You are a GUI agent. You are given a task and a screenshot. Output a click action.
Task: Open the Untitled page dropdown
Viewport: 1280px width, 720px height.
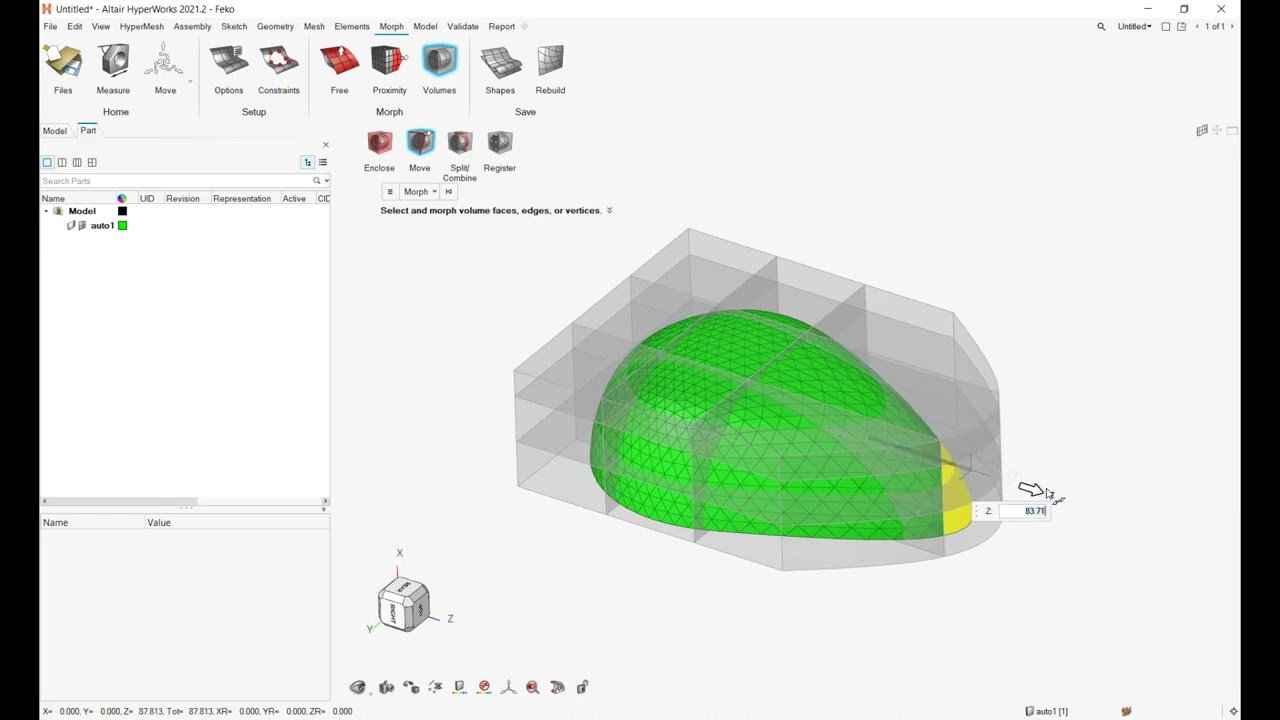pos(1134,27)
